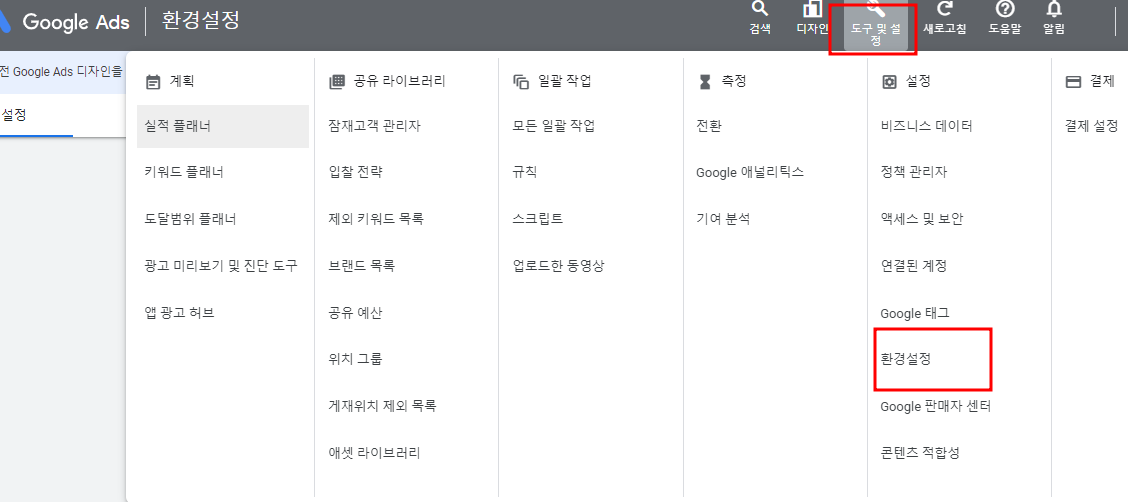The image size is (1128, 502).
Task: Open 제외 키워드 목록
Action: 376,219
